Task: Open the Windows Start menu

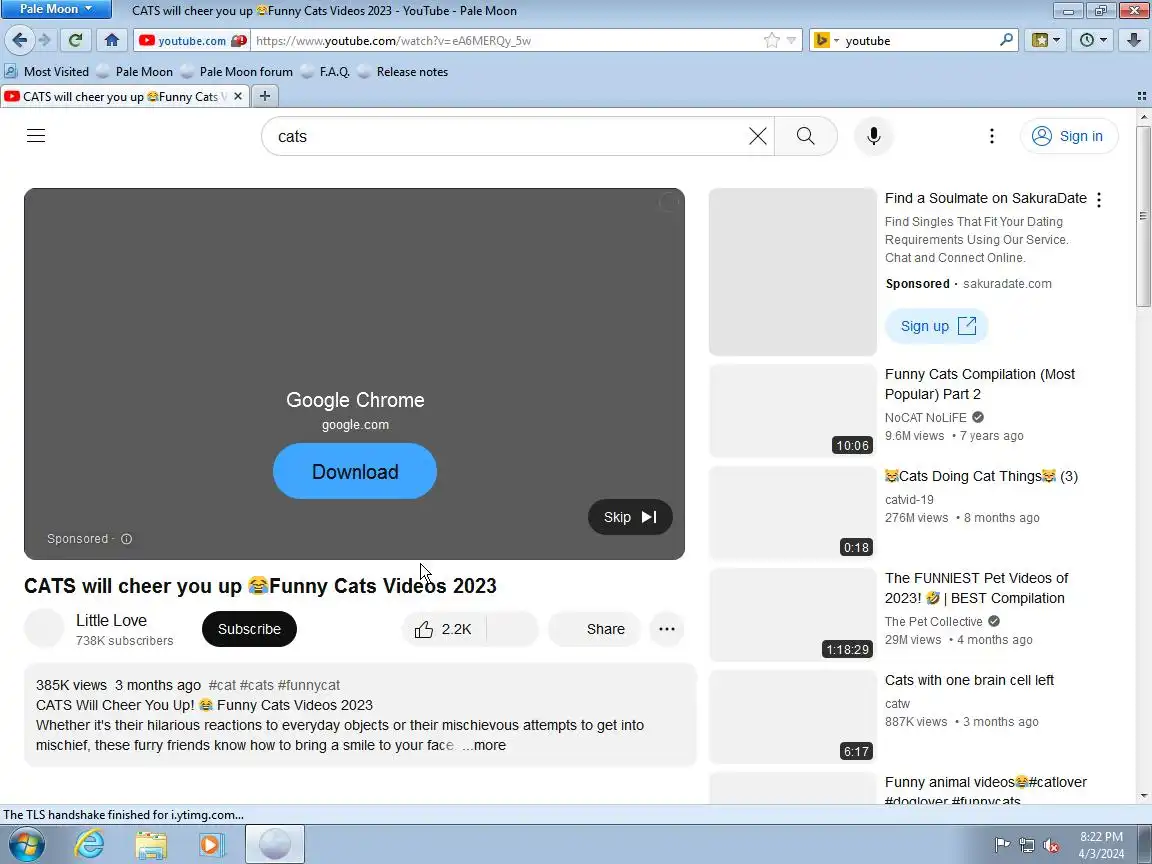Action: (26, 845)
